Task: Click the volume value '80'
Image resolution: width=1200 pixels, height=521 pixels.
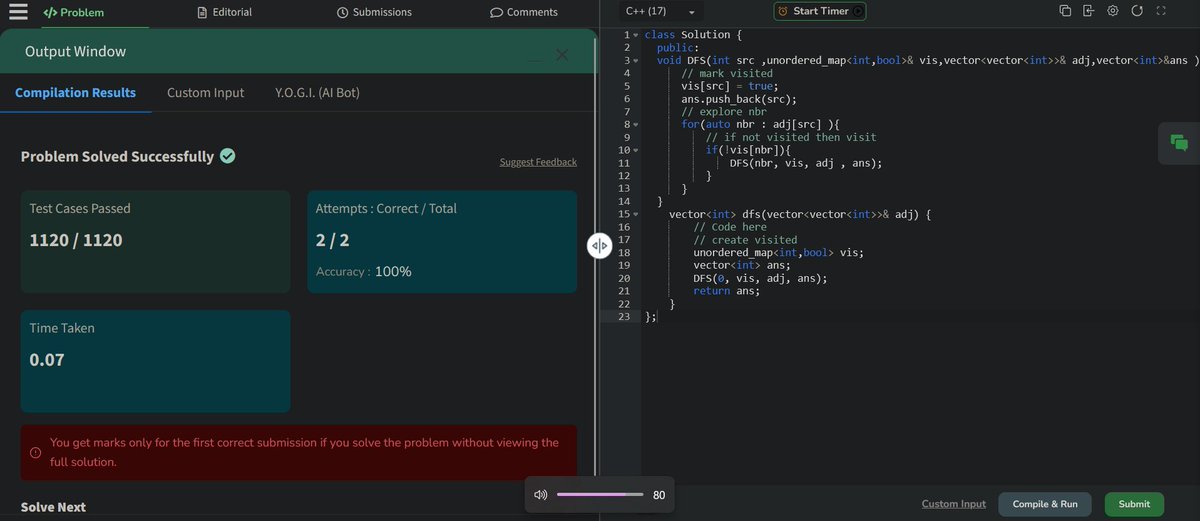Action: click(659, 495)
